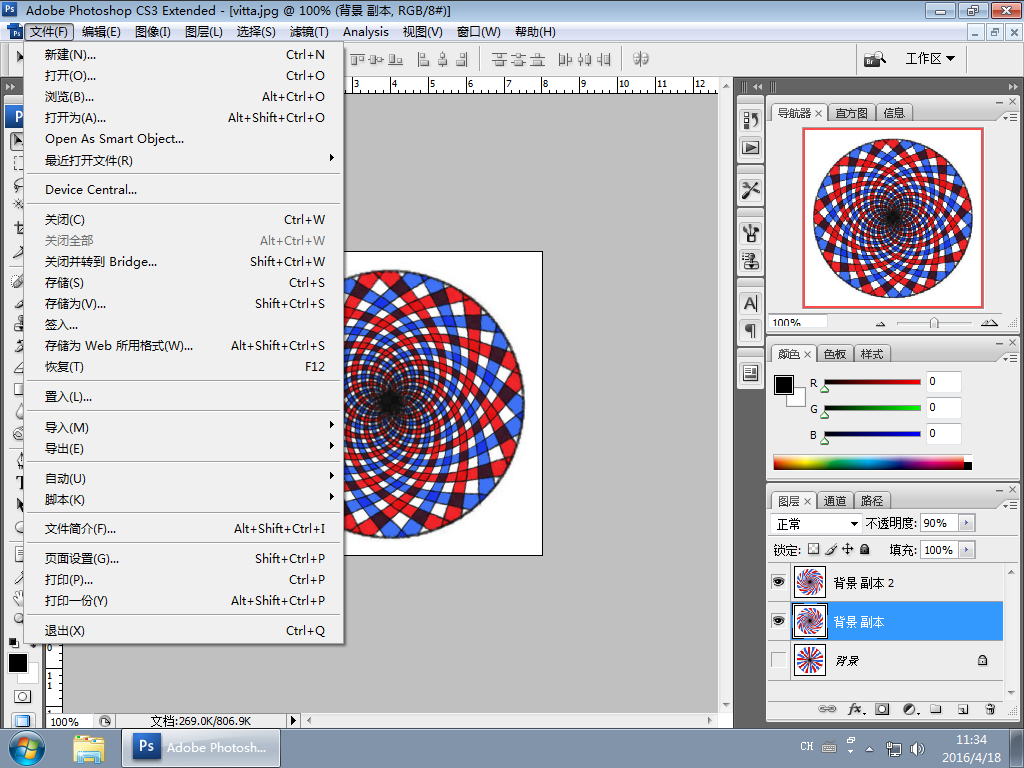Click the delete layer trash icon
1024x768 pixels.
pyautogui.click(x=990, y=709)
